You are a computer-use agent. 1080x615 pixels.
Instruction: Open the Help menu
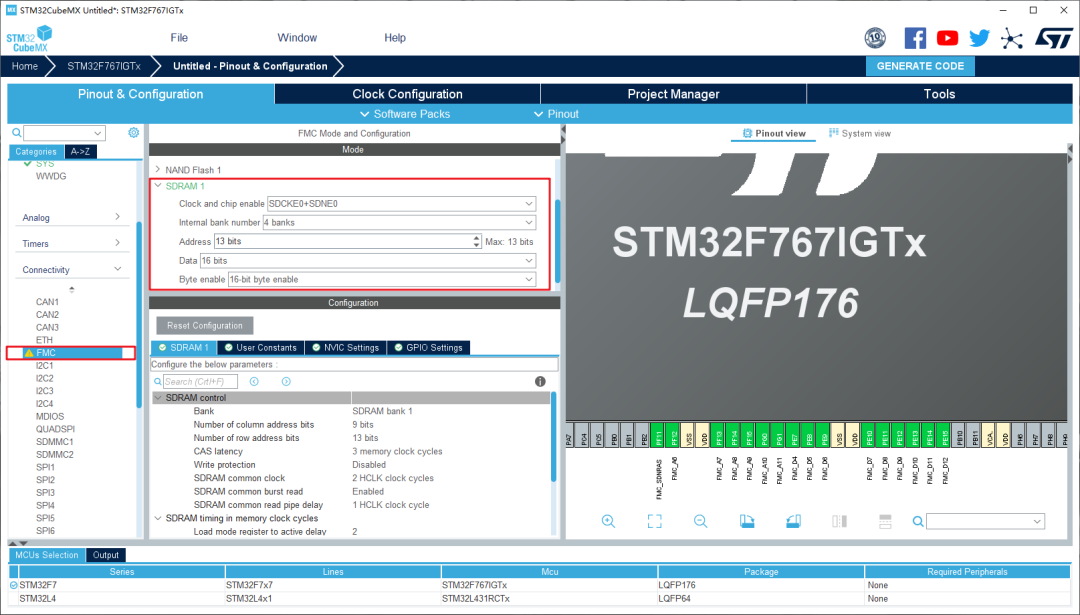click(x=395, y=38)
